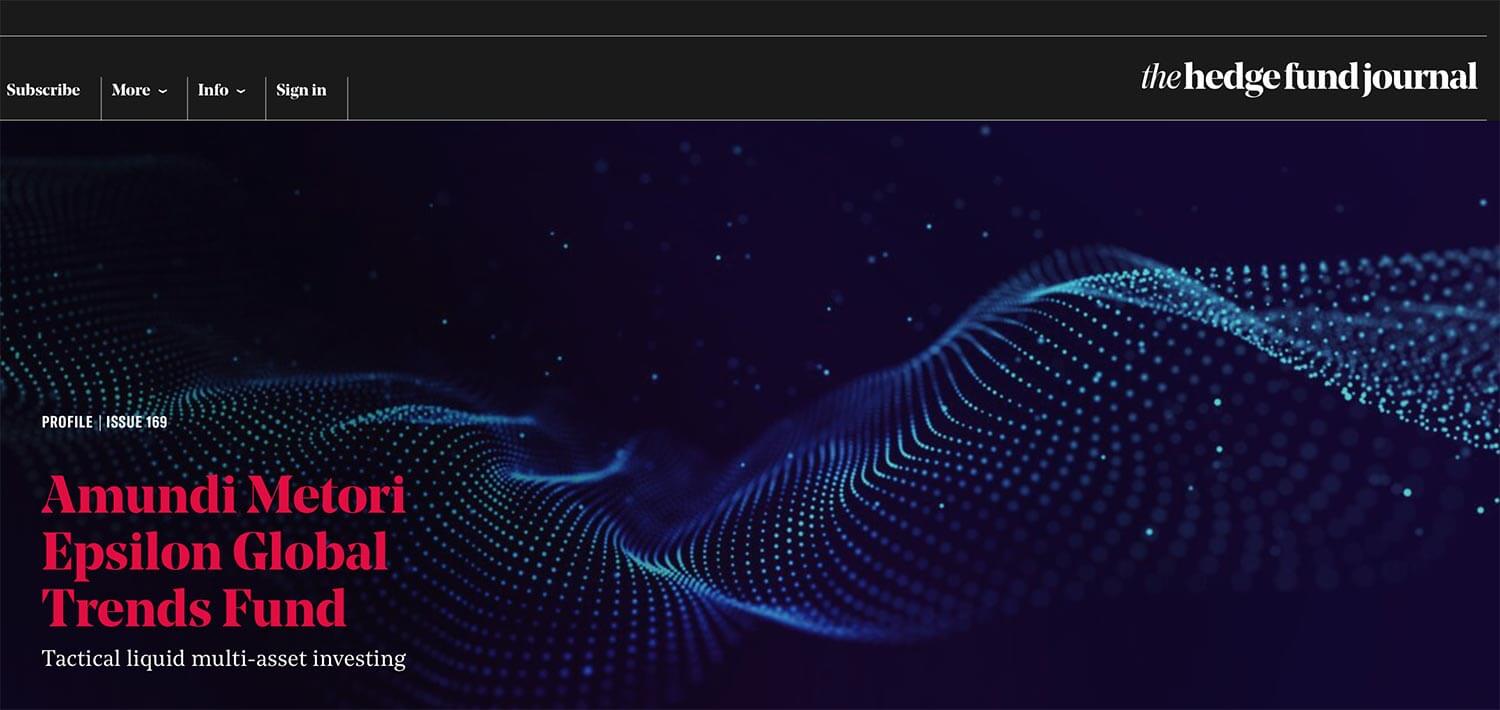Click the chevron next to More
Viewport: 1500px width, 710px height.
tap(162, 91)
